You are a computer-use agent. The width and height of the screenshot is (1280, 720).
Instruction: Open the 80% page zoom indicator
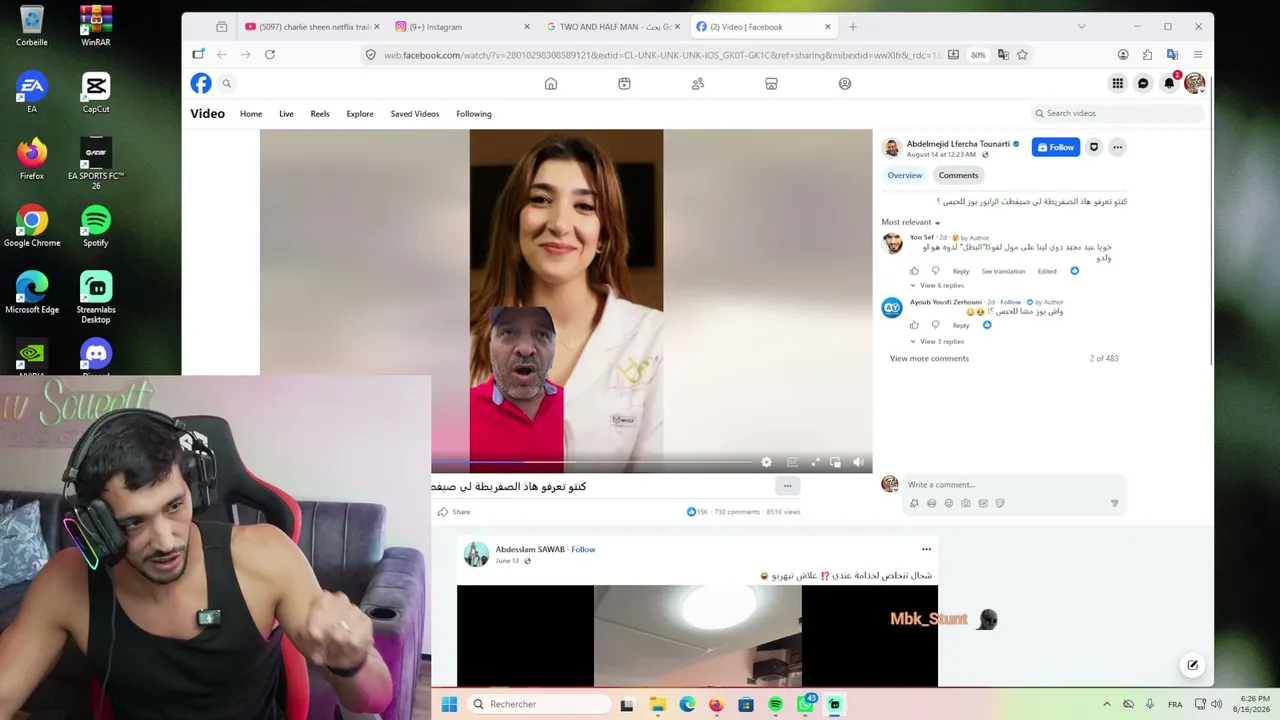(978, 55)
